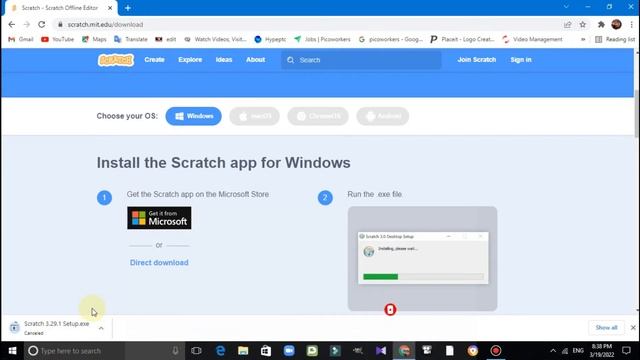Screen dimensions: 640x360
Task: Click the Scratch logo in the navigation bar
Action: [116, 60]
